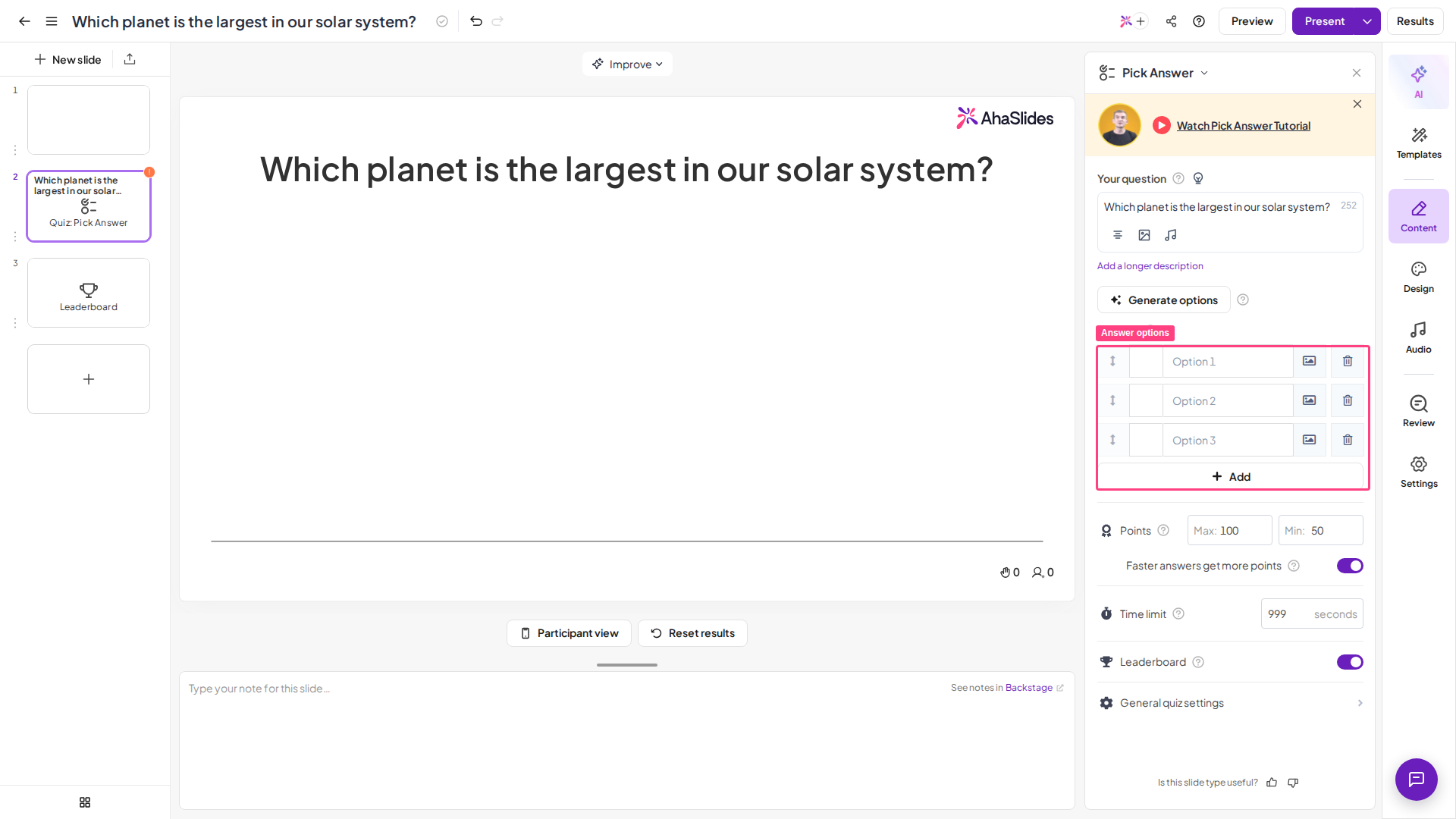1456x819 pixels.
Task: Open the Watch Pick Answer Tutorial link
Action: pos(1243,126)
